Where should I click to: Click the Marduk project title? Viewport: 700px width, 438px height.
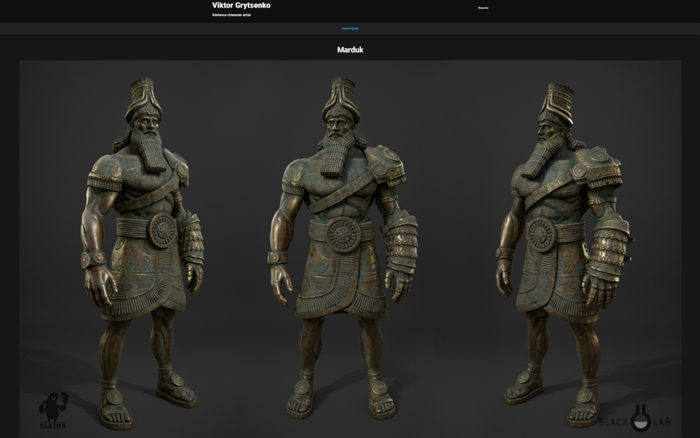350,50
